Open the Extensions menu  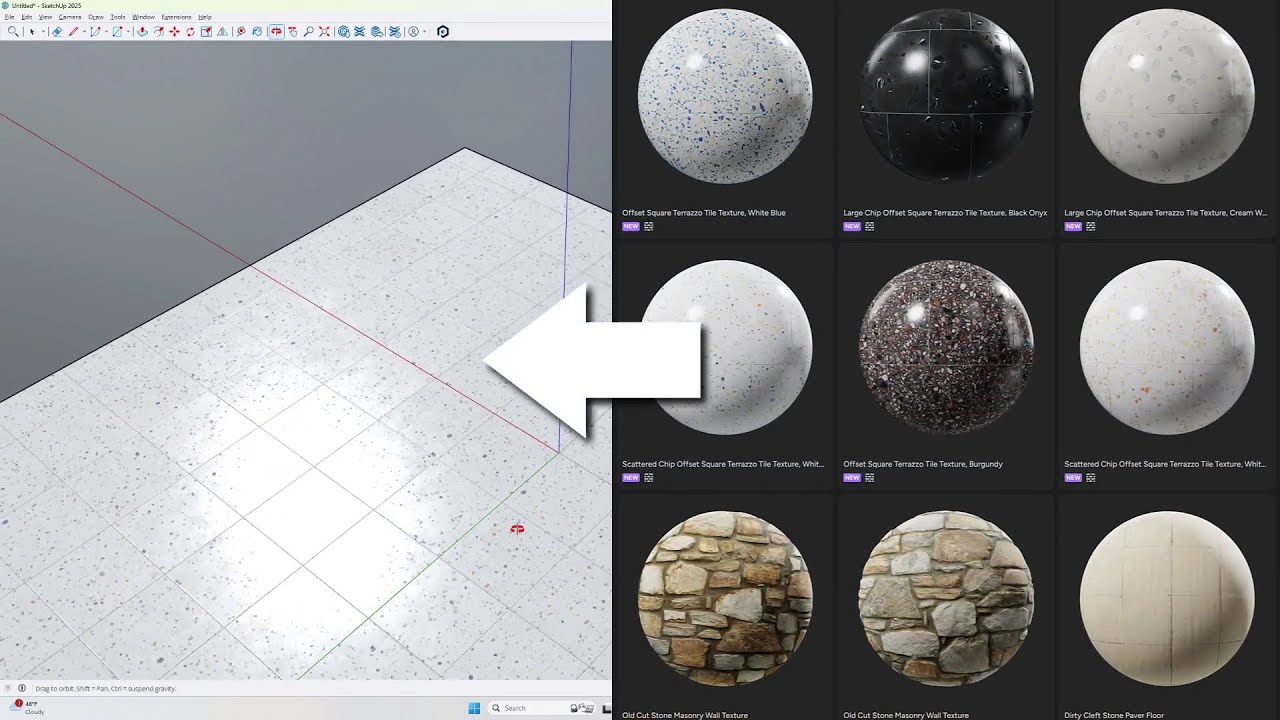coord(176,17)
